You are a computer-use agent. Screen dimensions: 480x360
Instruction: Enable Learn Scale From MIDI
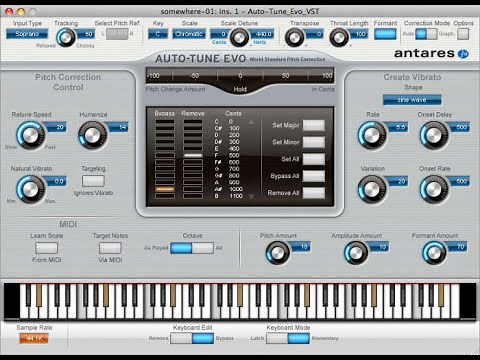pos(46,248)
